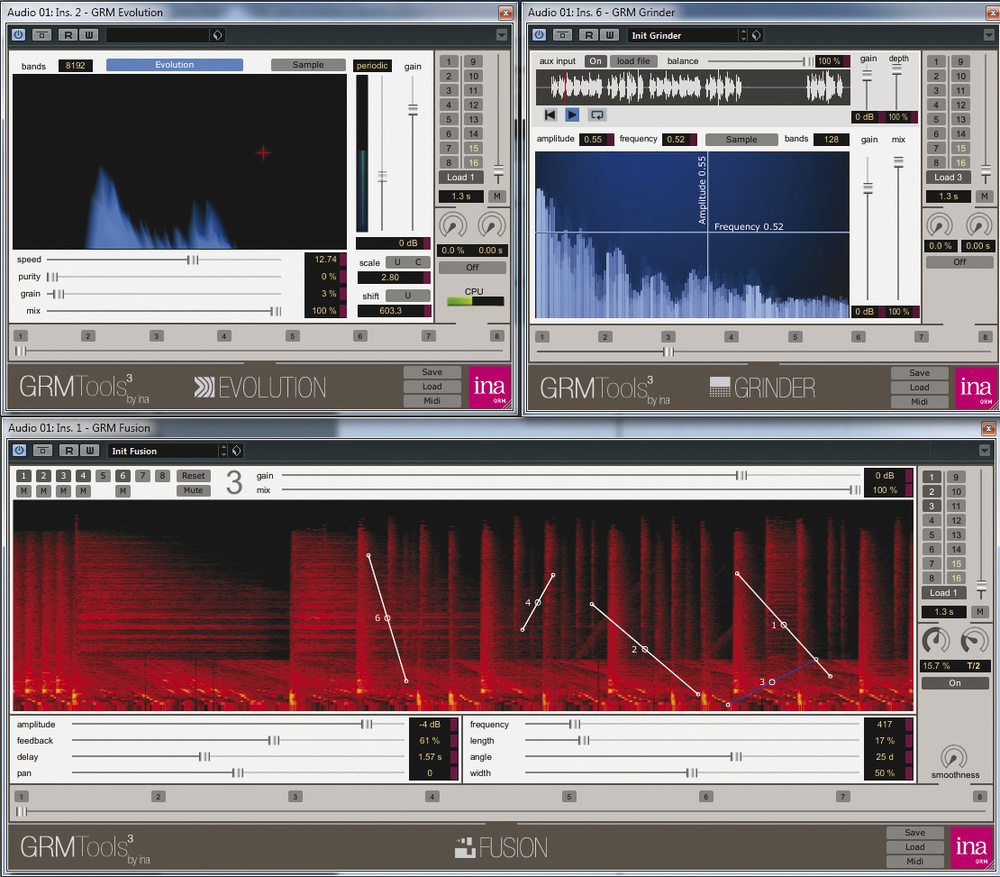Image resolution: width=1000 pixels, height=877 pixels.
Task: Click the preset stepper arrows beside Init Grinder
Action: click(743, 35)
